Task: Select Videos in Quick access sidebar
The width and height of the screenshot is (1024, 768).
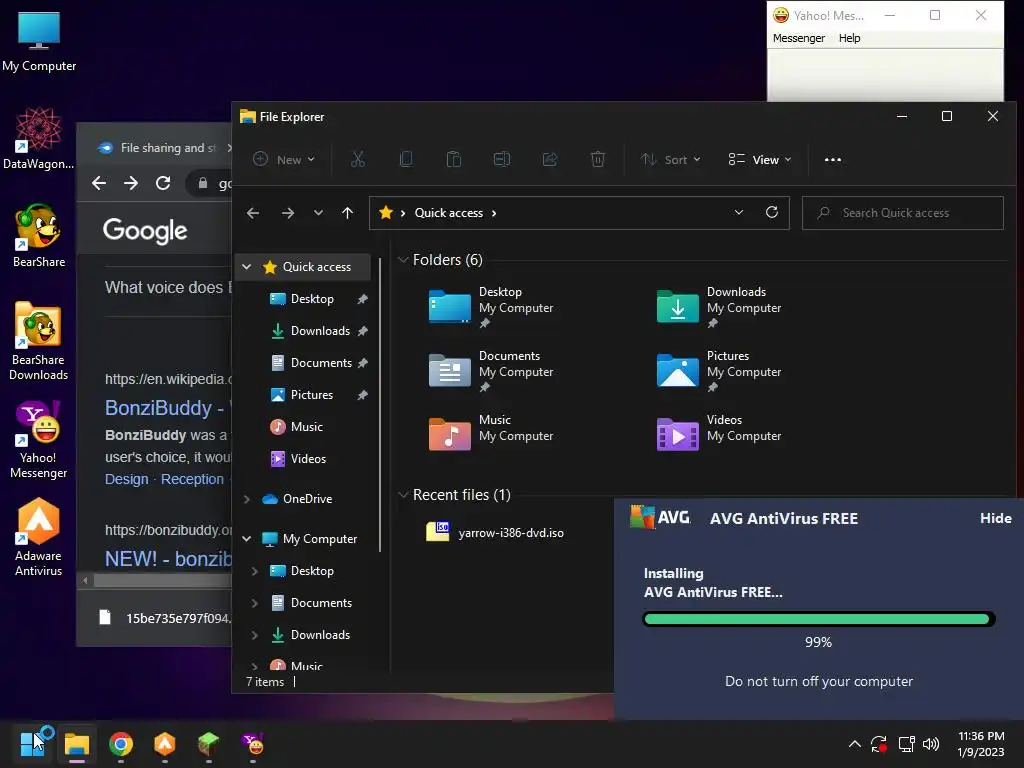Action: tap(306, 458)
